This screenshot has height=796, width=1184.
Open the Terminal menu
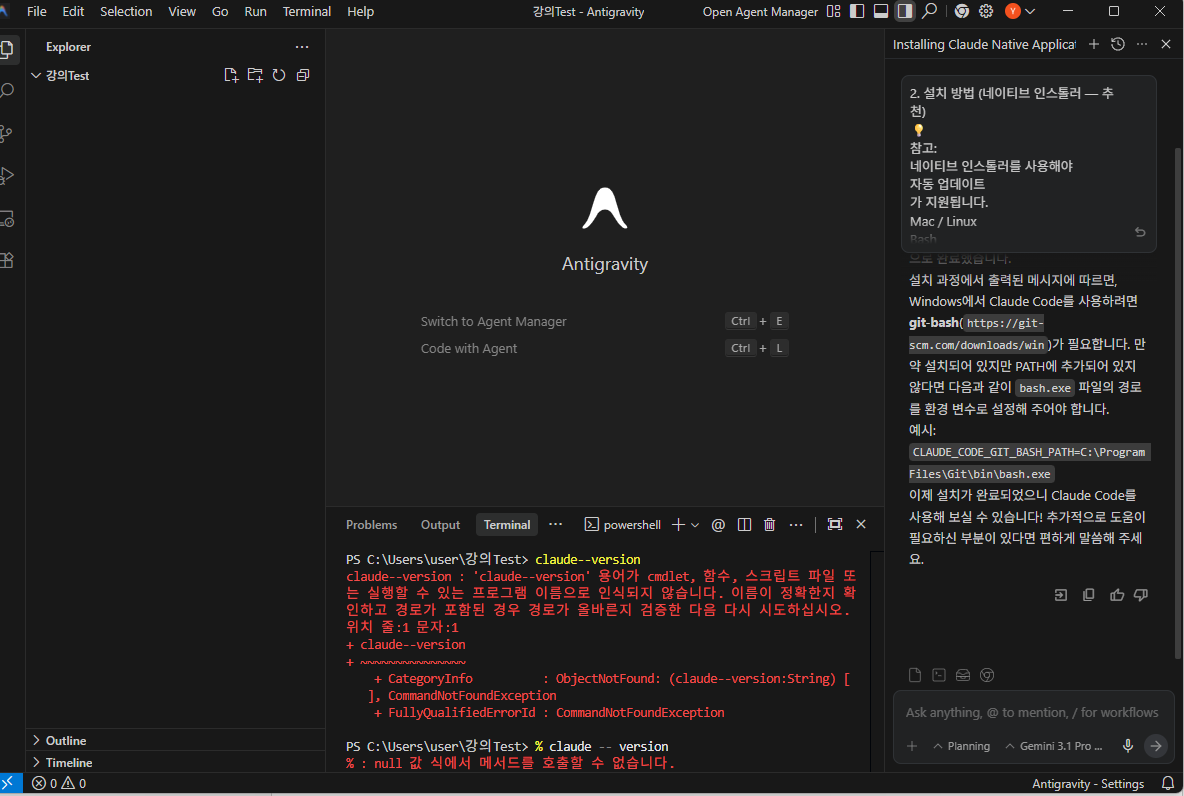click(x=307, y=11)
